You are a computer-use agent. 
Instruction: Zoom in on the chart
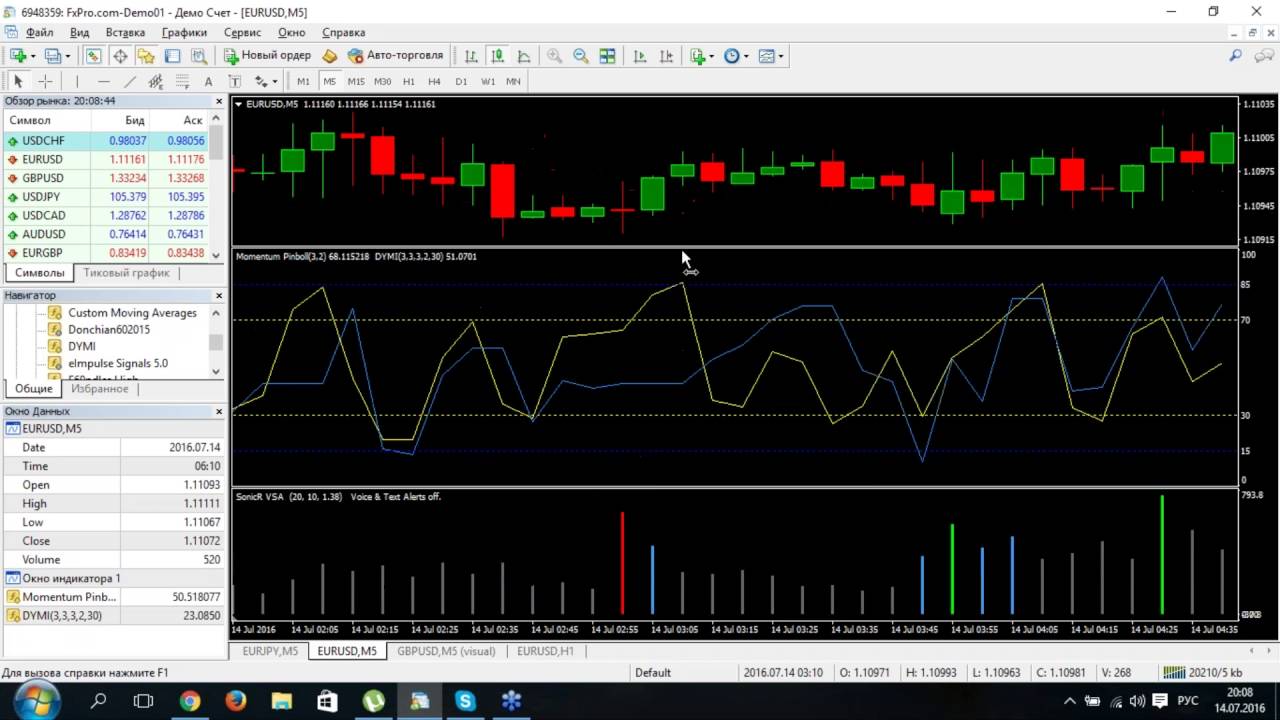click(554, 56)
